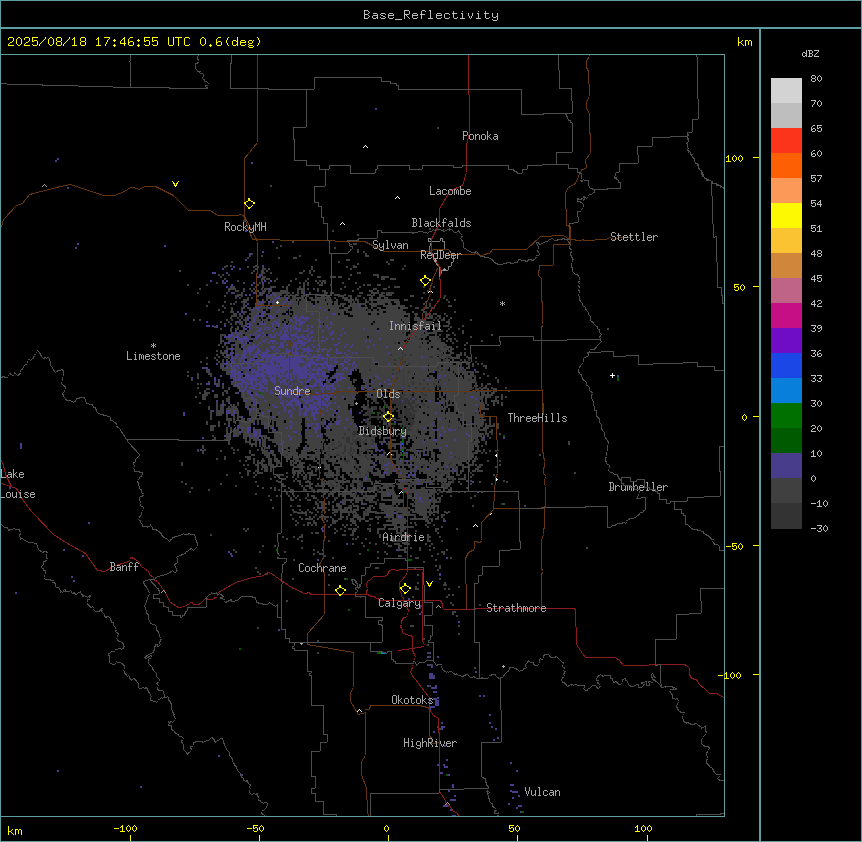Click the Didsbury city label
Image resolution: width=862 pixels, height=842 pixels.
(x=383, y=431)
